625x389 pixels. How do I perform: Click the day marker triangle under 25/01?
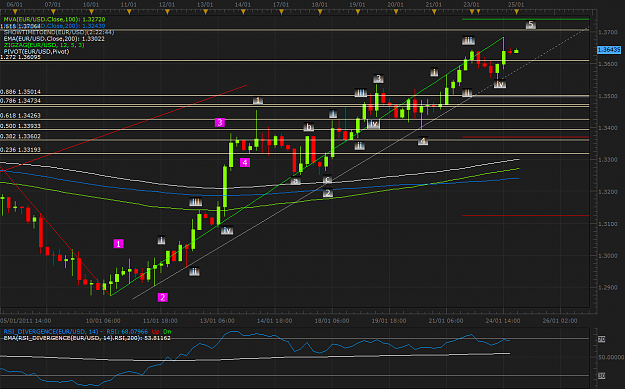517,12
